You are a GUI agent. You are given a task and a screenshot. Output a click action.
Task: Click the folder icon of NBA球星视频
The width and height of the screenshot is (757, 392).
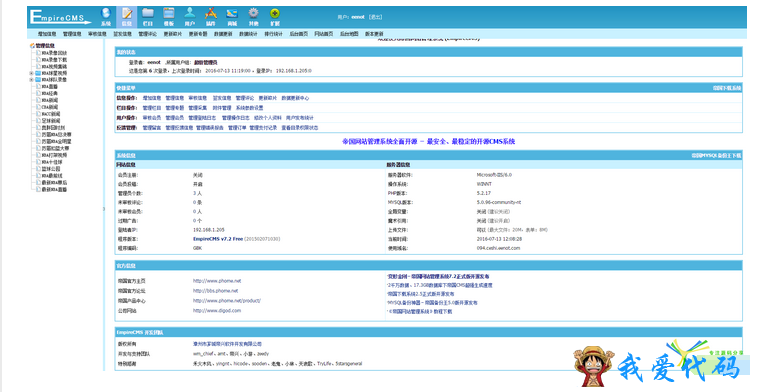click(38, 73)
